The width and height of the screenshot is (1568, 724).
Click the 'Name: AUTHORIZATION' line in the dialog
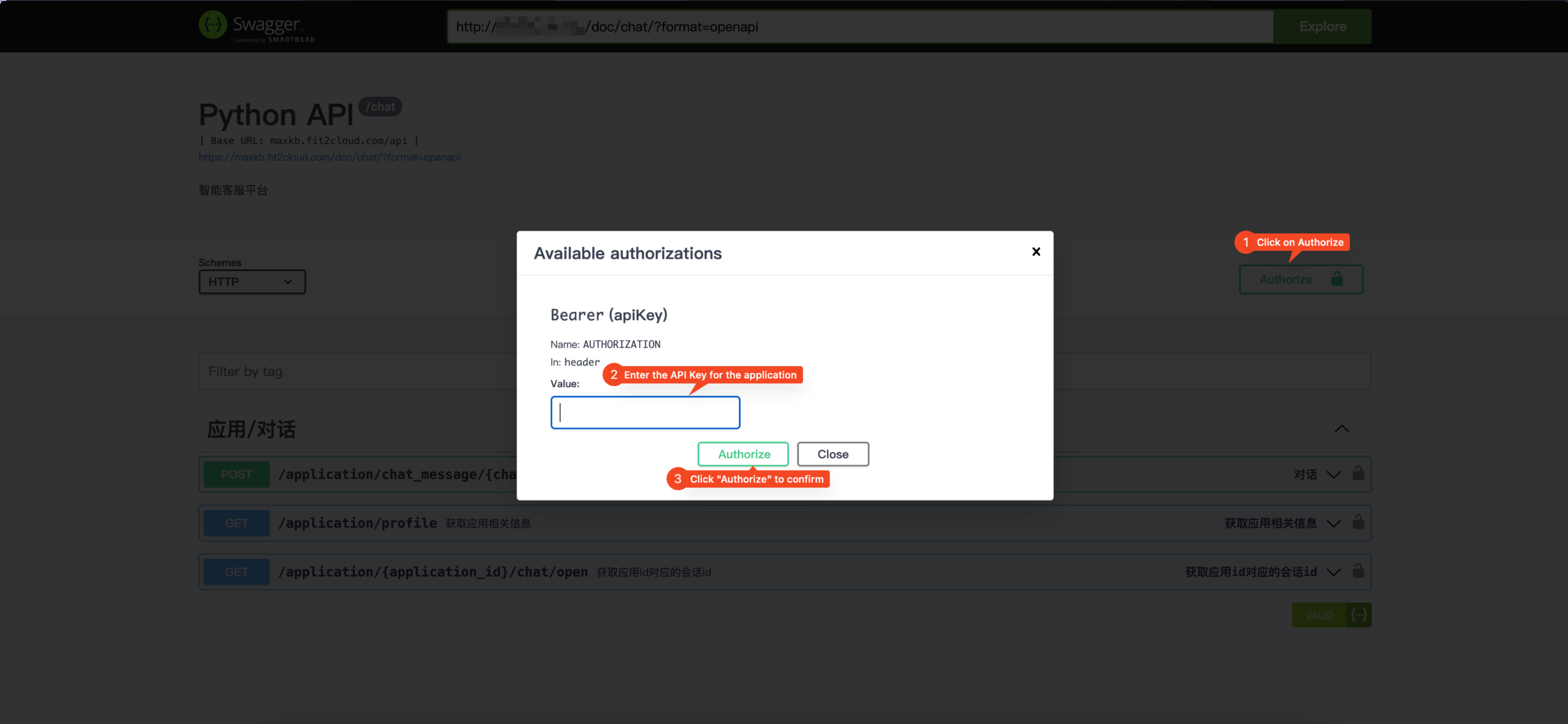coord(605,344)
